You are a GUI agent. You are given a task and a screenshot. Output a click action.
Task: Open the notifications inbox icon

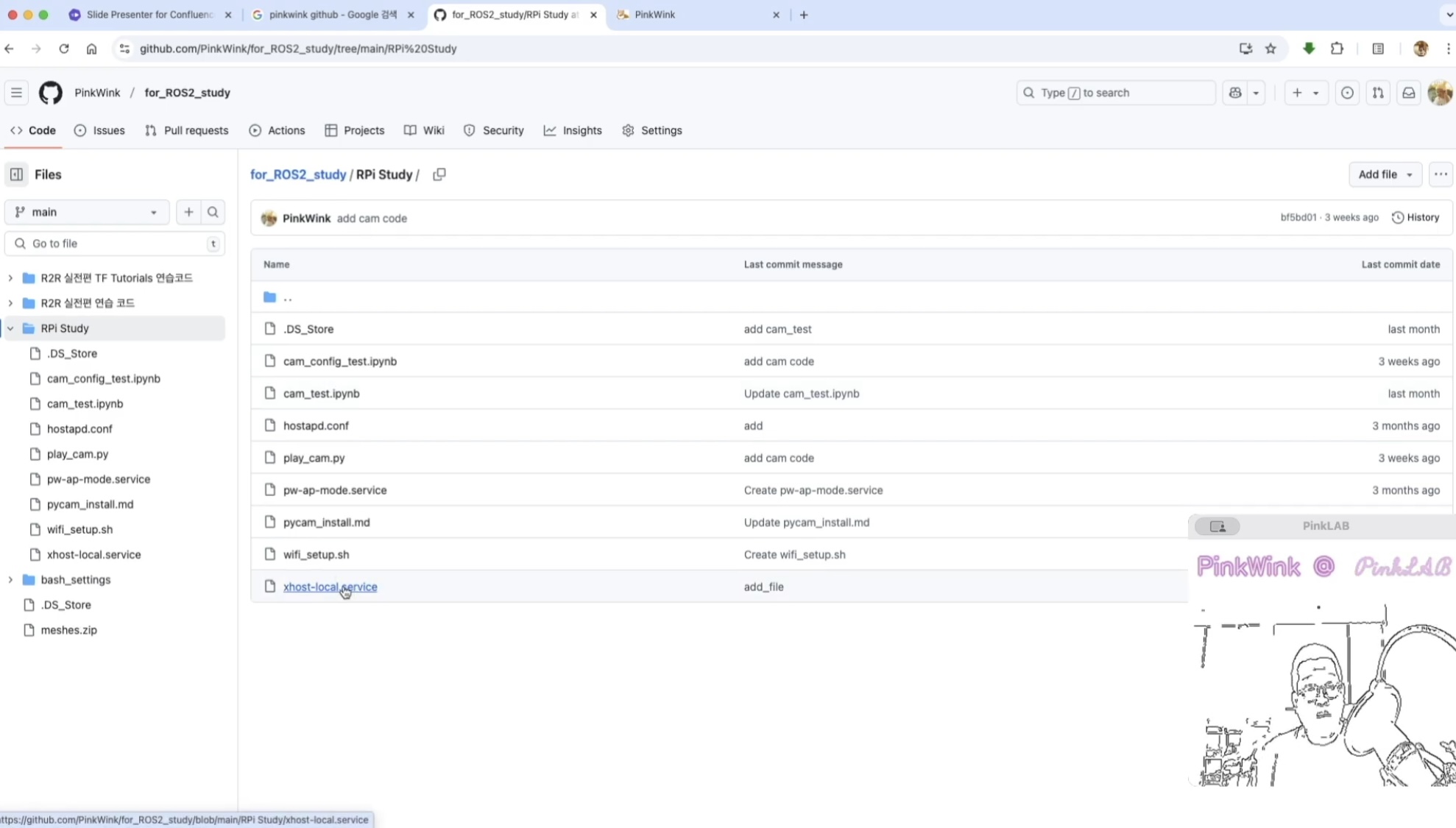tap(1408, 93)
